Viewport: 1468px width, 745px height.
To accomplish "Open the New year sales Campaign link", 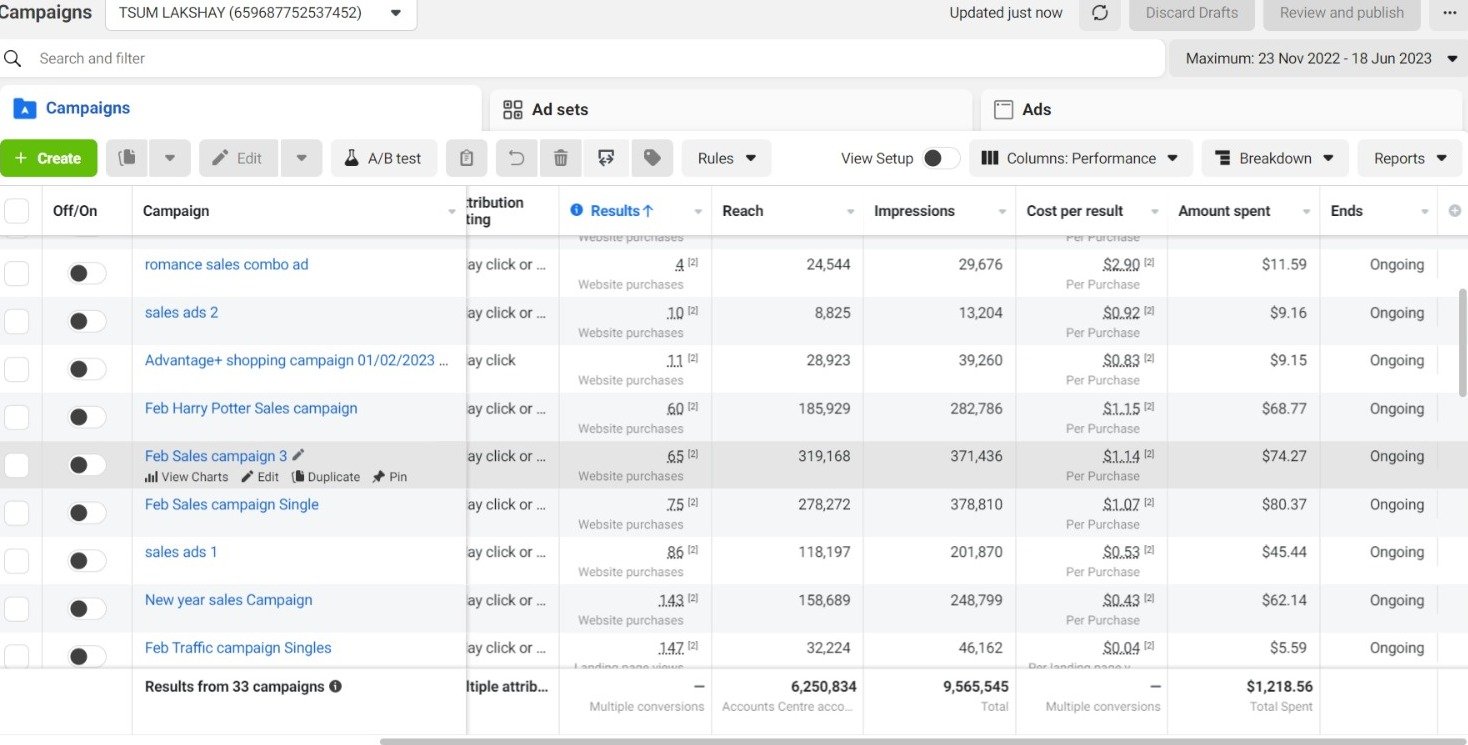I will tap(228, 600).
